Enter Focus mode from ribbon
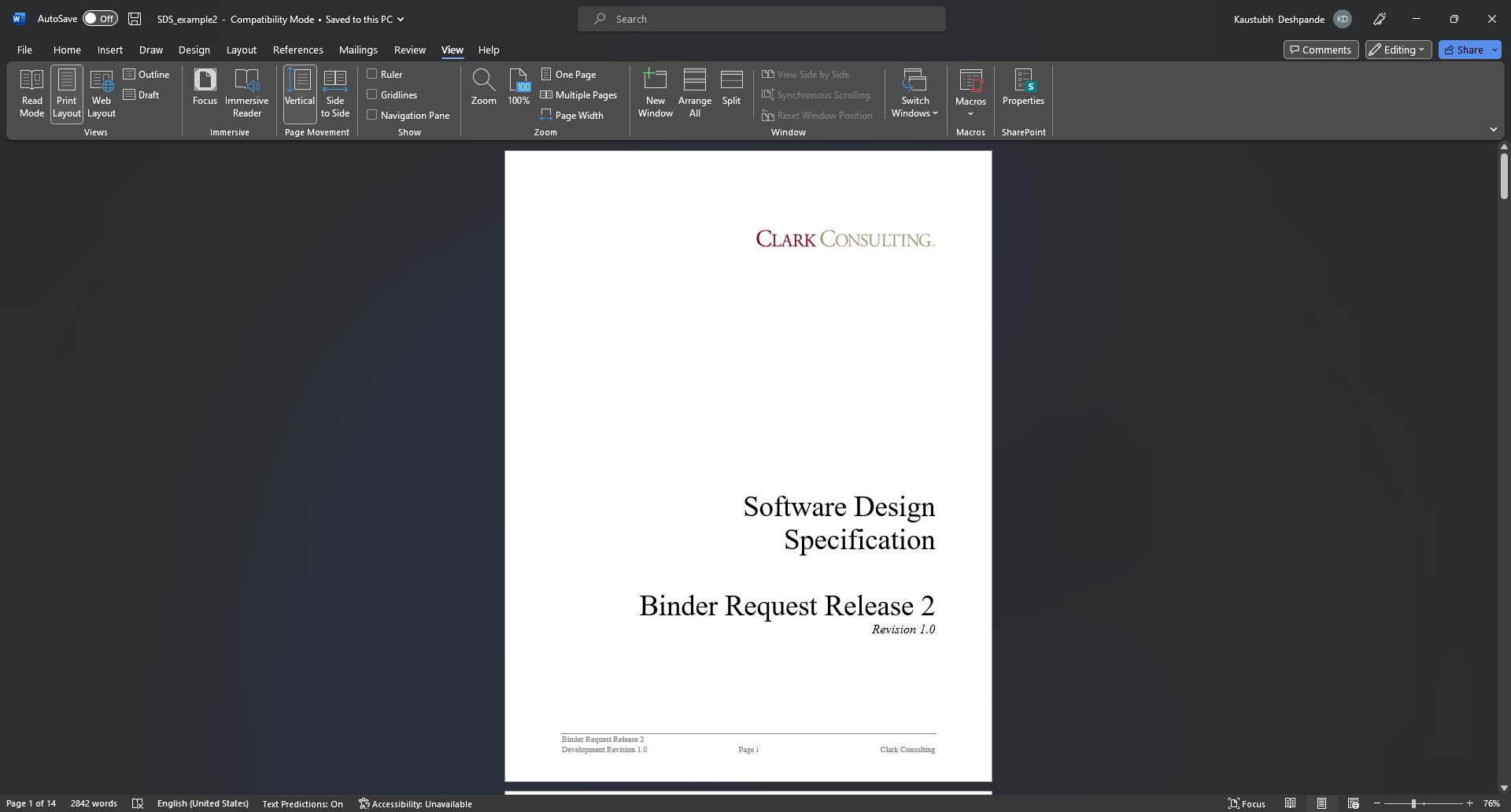 pos(205,87)
